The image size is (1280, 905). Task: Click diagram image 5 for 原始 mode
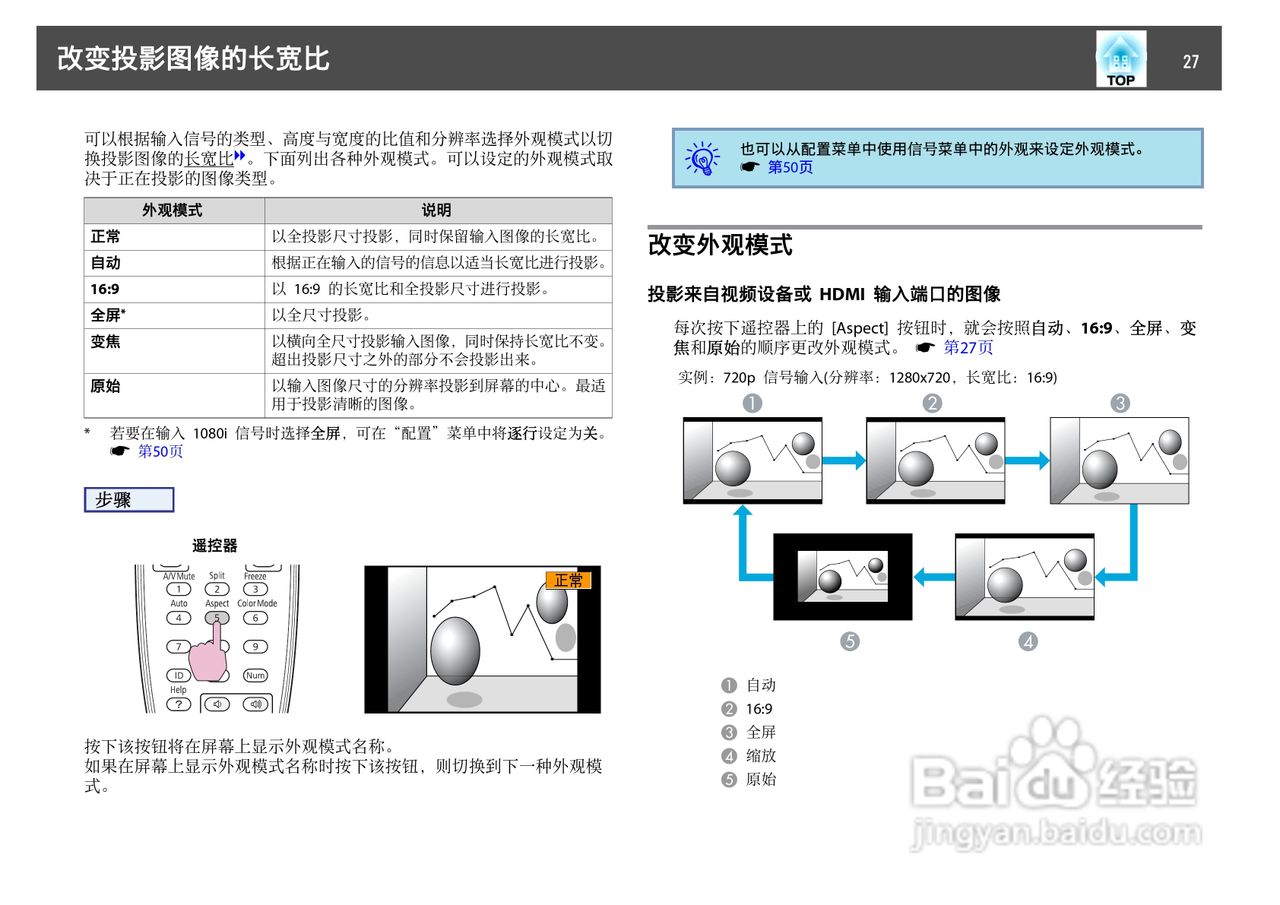click(843, 576)
